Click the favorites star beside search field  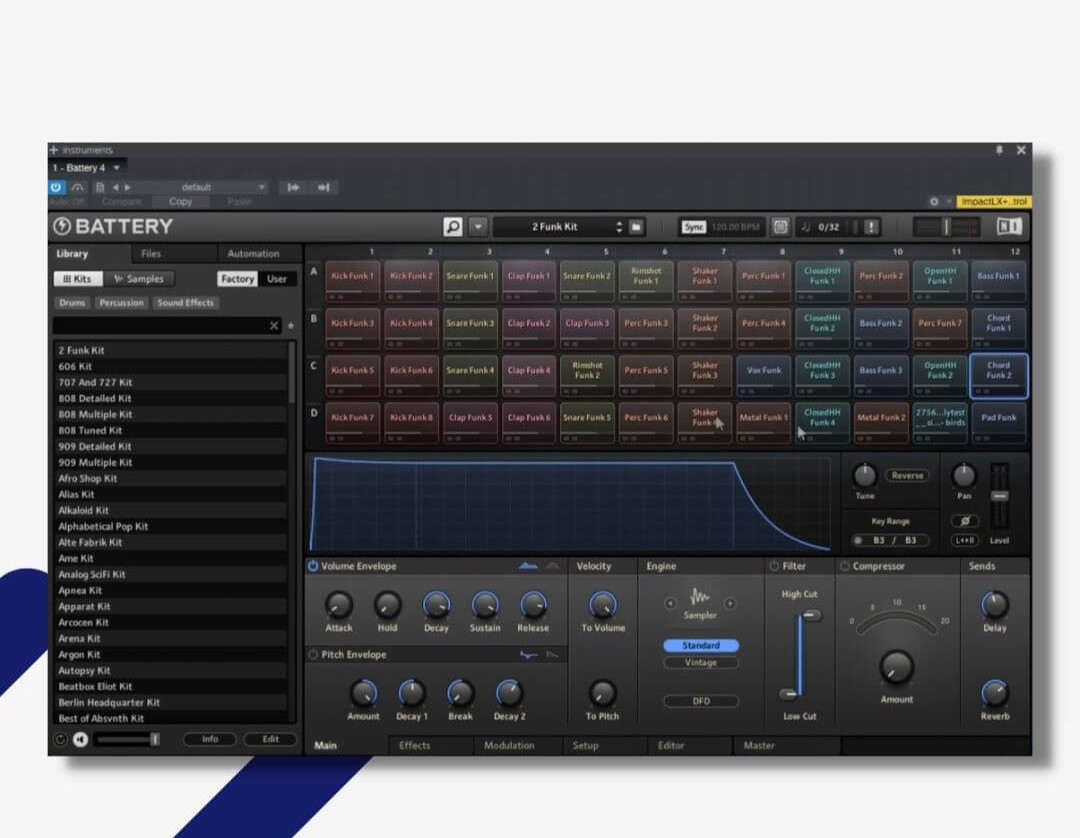click(x=291, y=326)
